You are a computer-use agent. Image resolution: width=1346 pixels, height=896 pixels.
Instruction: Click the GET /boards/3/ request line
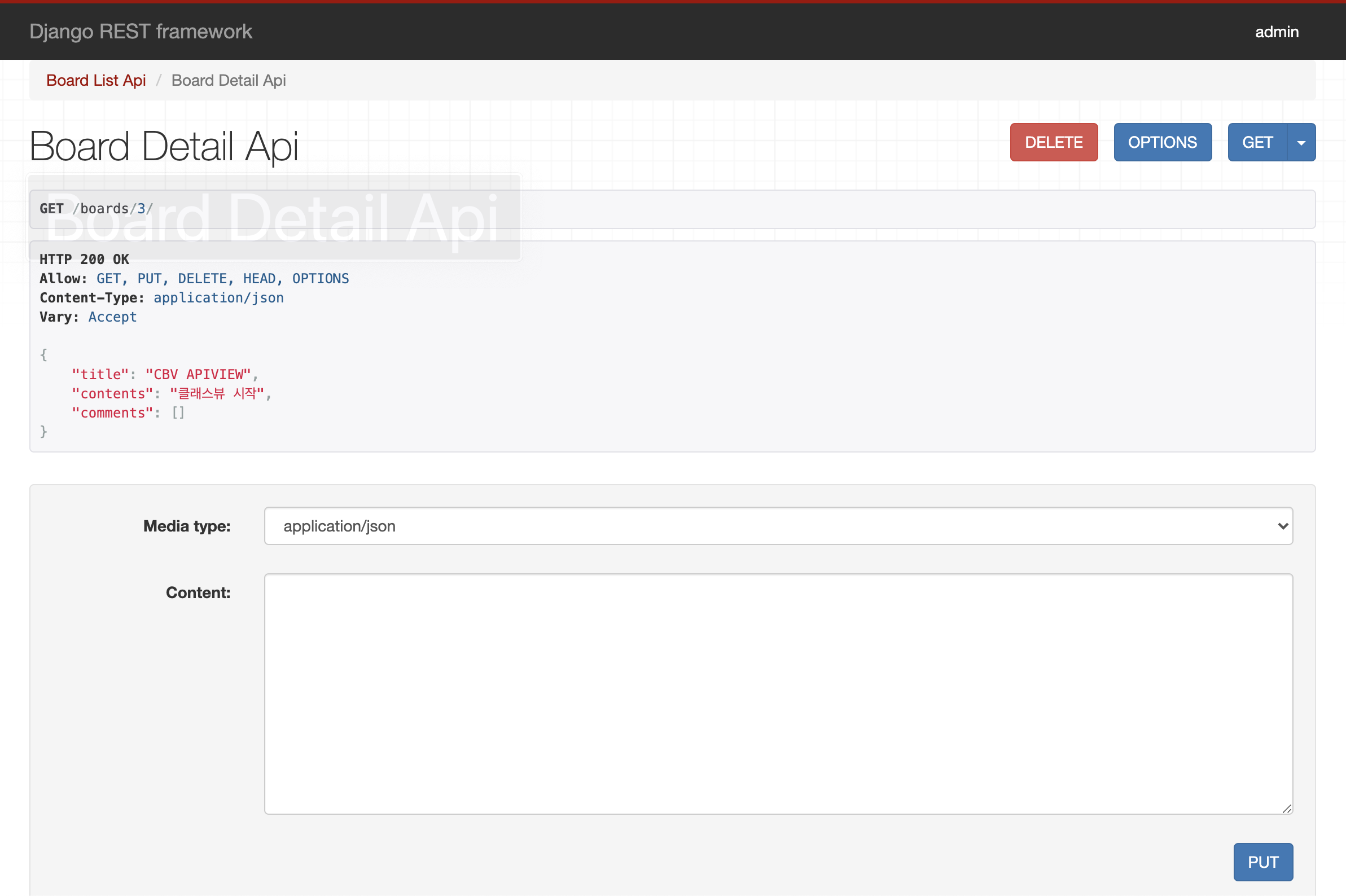96,209
